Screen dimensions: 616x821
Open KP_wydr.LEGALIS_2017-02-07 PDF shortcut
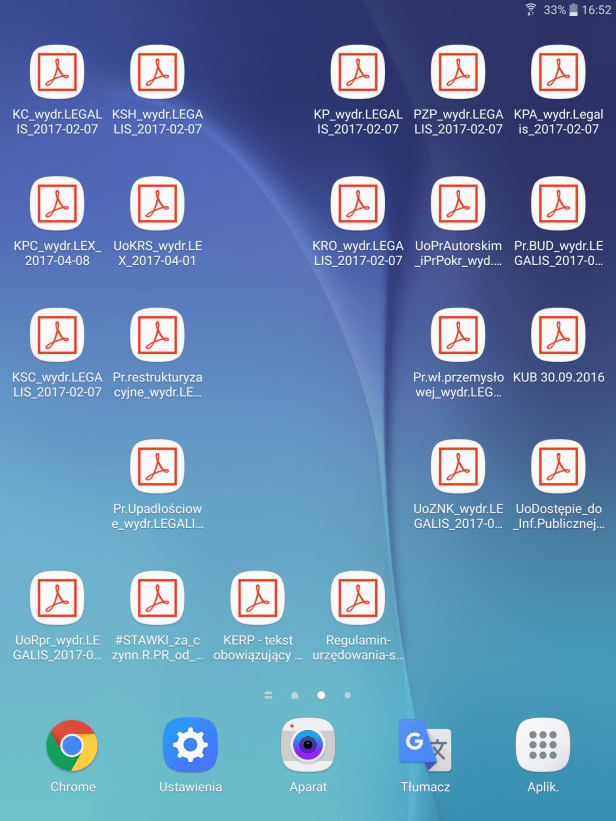click(x=358, y=72)
